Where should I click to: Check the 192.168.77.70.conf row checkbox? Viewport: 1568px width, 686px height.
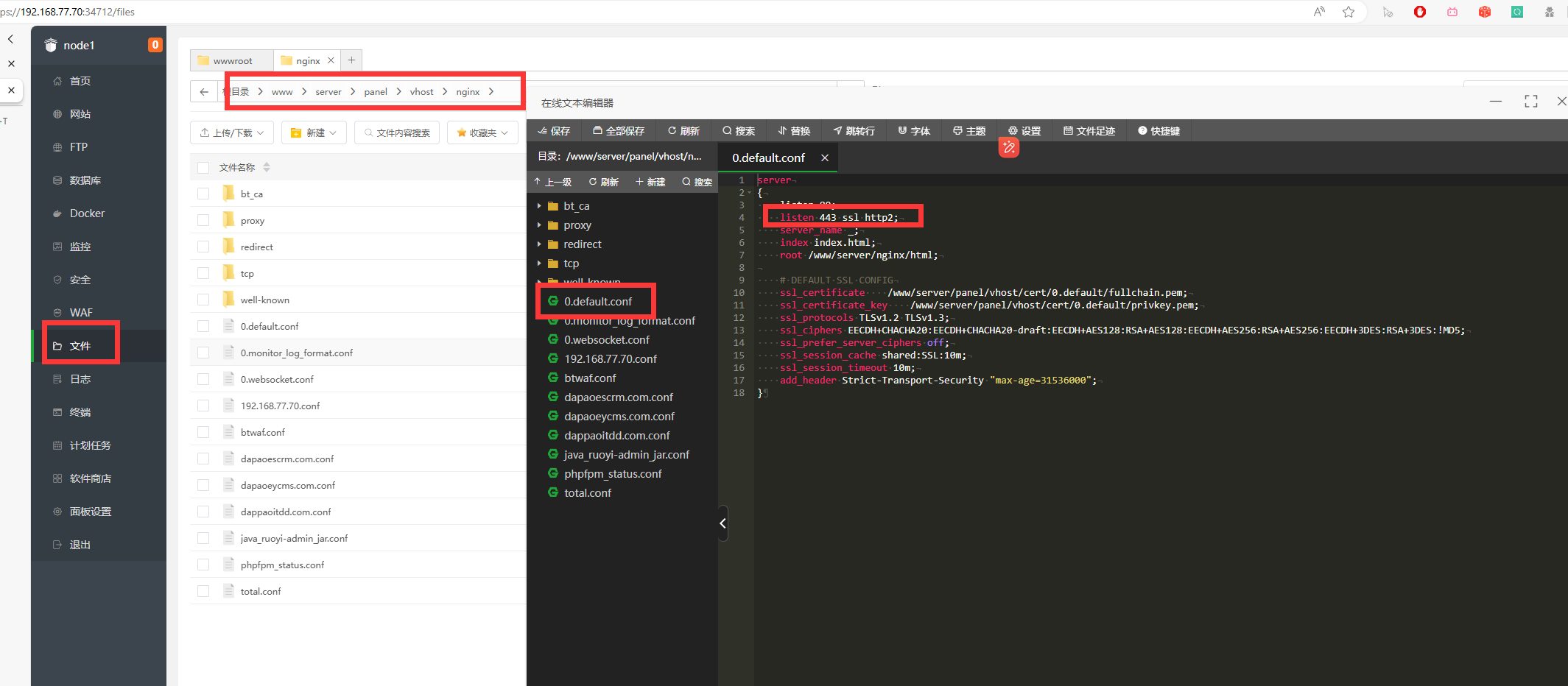[203, 406]
